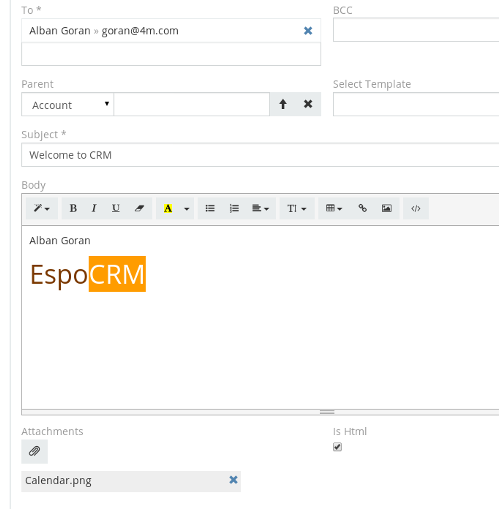Click the Subject field Welcome to CRM
Screen dimensions: 499x509
[x=260, y=155]
